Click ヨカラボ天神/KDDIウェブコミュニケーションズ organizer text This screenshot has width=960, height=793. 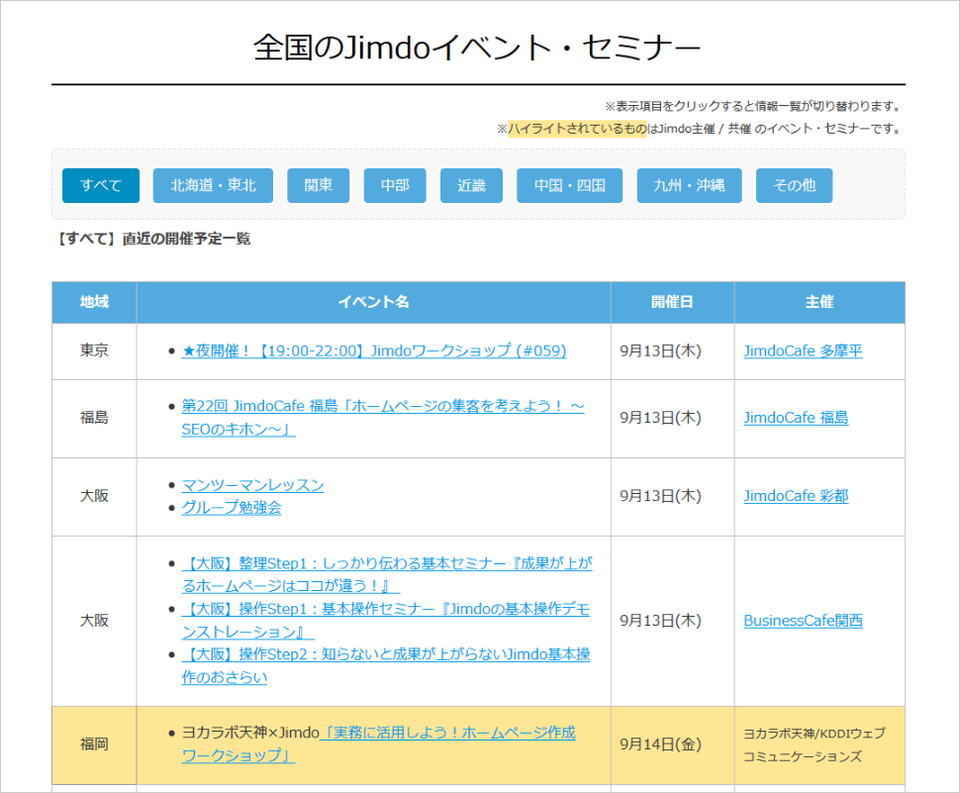[814, 745]
